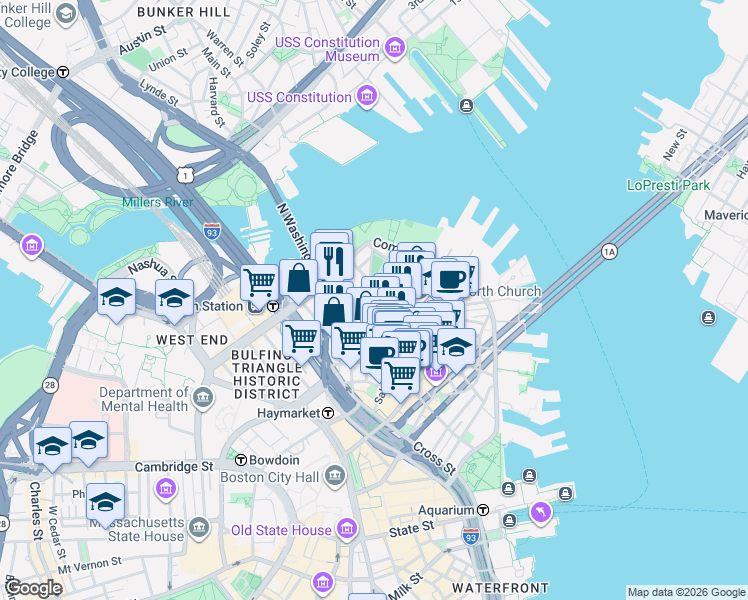This screenshot has width=748, height=600.
Task: Click the Lynde St street label
Action: [159, 93]
